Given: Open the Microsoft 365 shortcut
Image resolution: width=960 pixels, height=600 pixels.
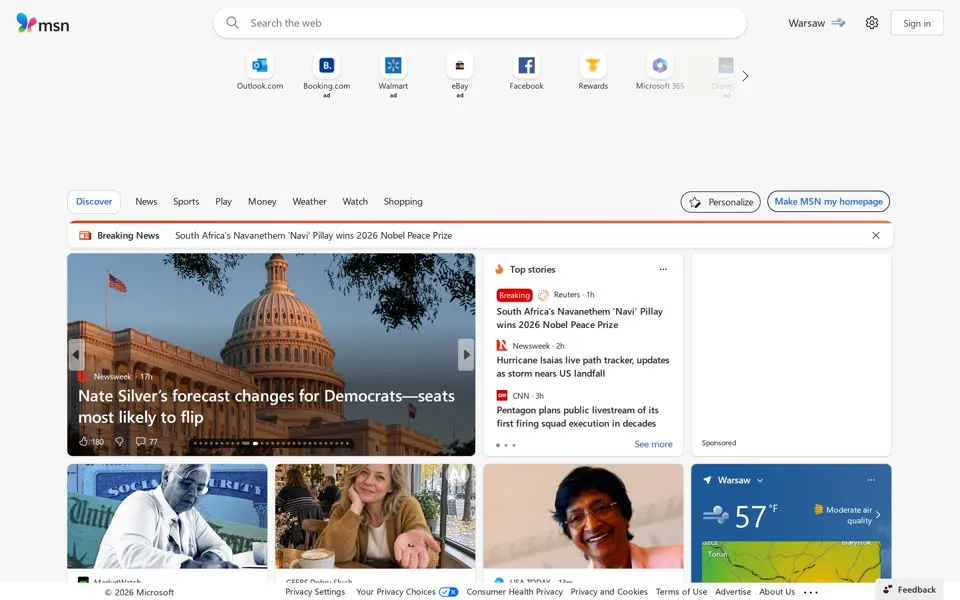Looking at the screenshot, I should (x=659, y=72).
